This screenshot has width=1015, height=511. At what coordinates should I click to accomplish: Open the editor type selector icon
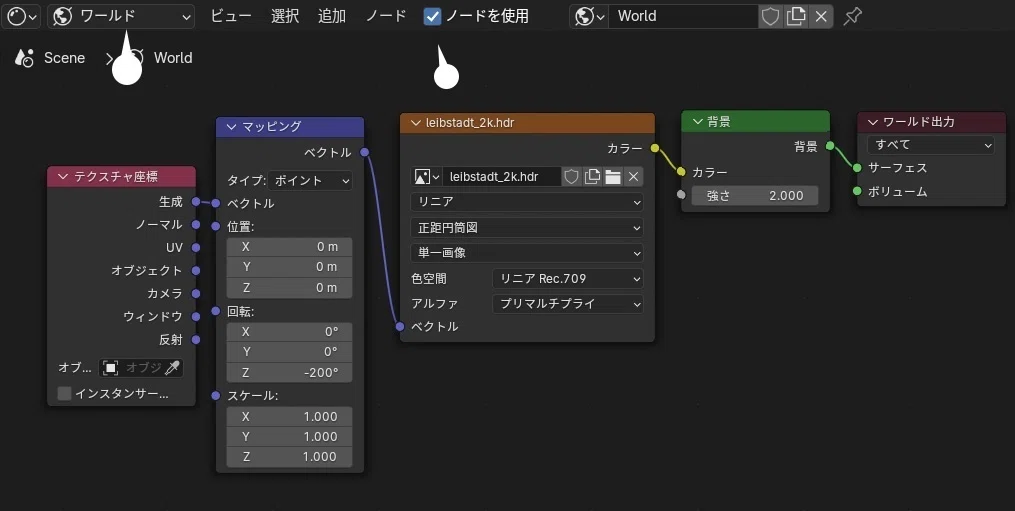(x=21, y=16)
